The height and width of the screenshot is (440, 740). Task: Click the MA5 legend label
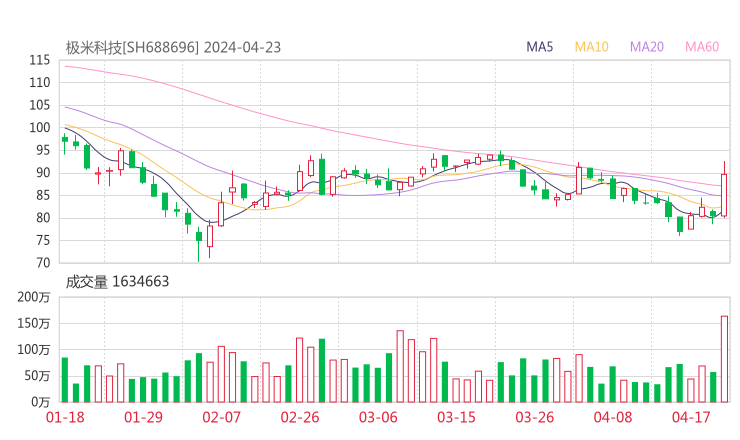[539, 47]
